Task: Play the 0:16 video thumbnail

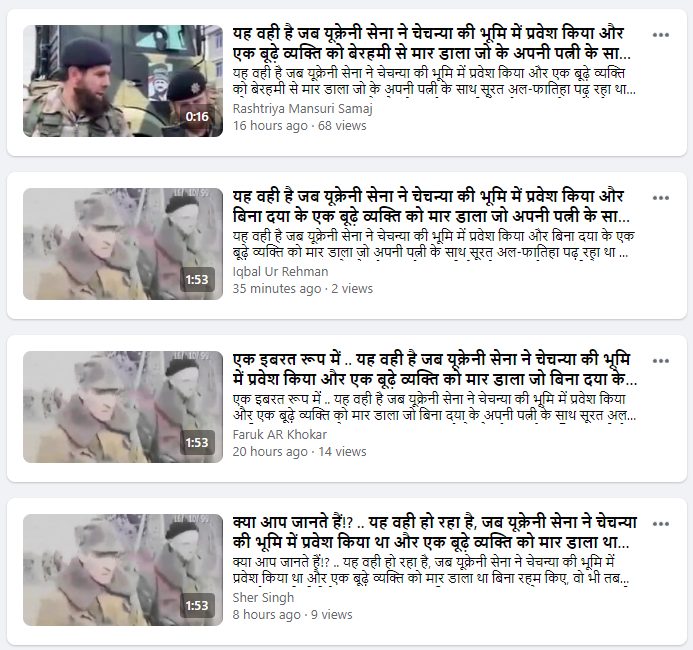Action: pos(123,81)
